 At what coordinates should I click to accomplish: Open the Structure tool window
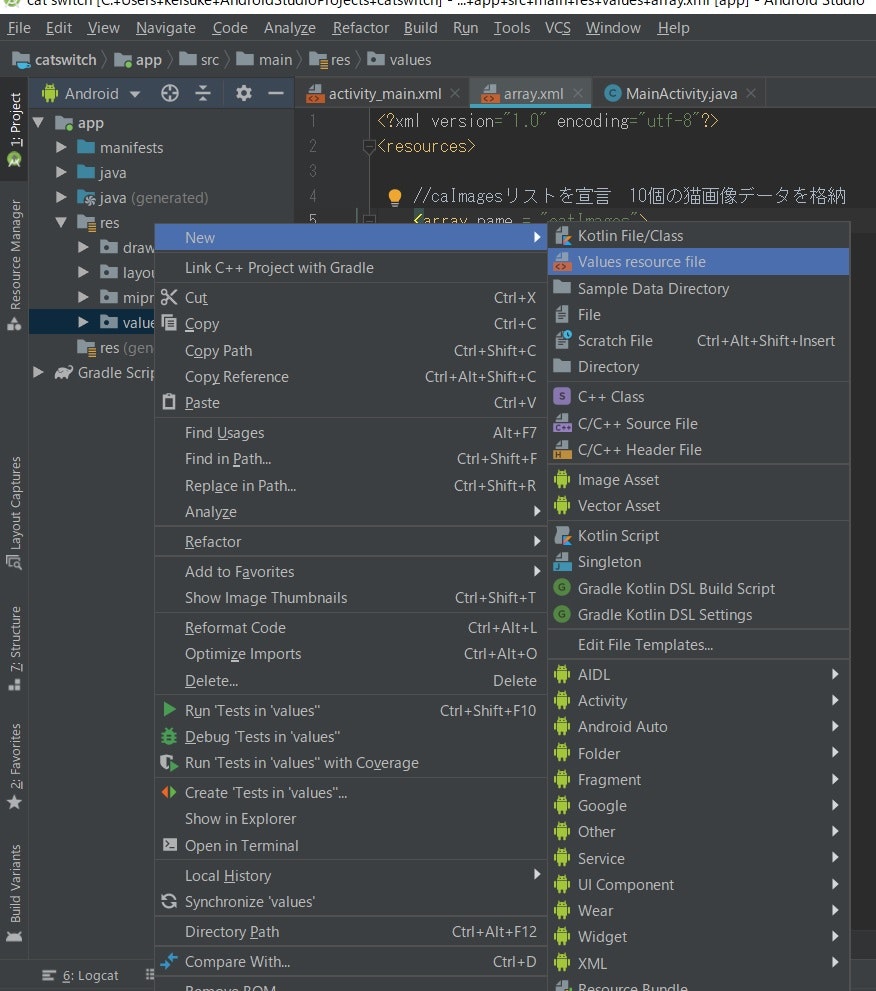[x=15, y=648]
